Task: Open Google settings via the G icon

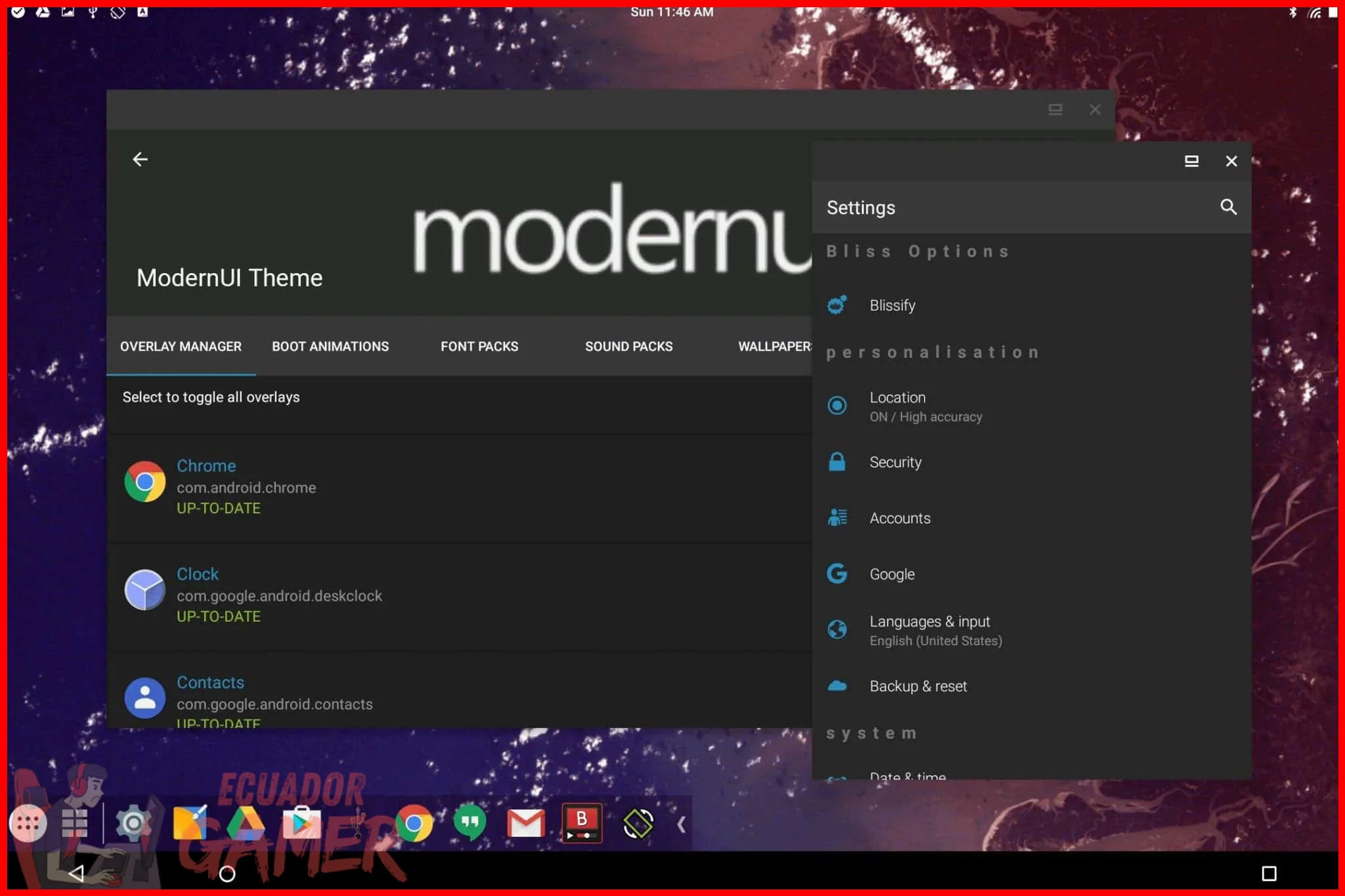Action: pos(837,574)
